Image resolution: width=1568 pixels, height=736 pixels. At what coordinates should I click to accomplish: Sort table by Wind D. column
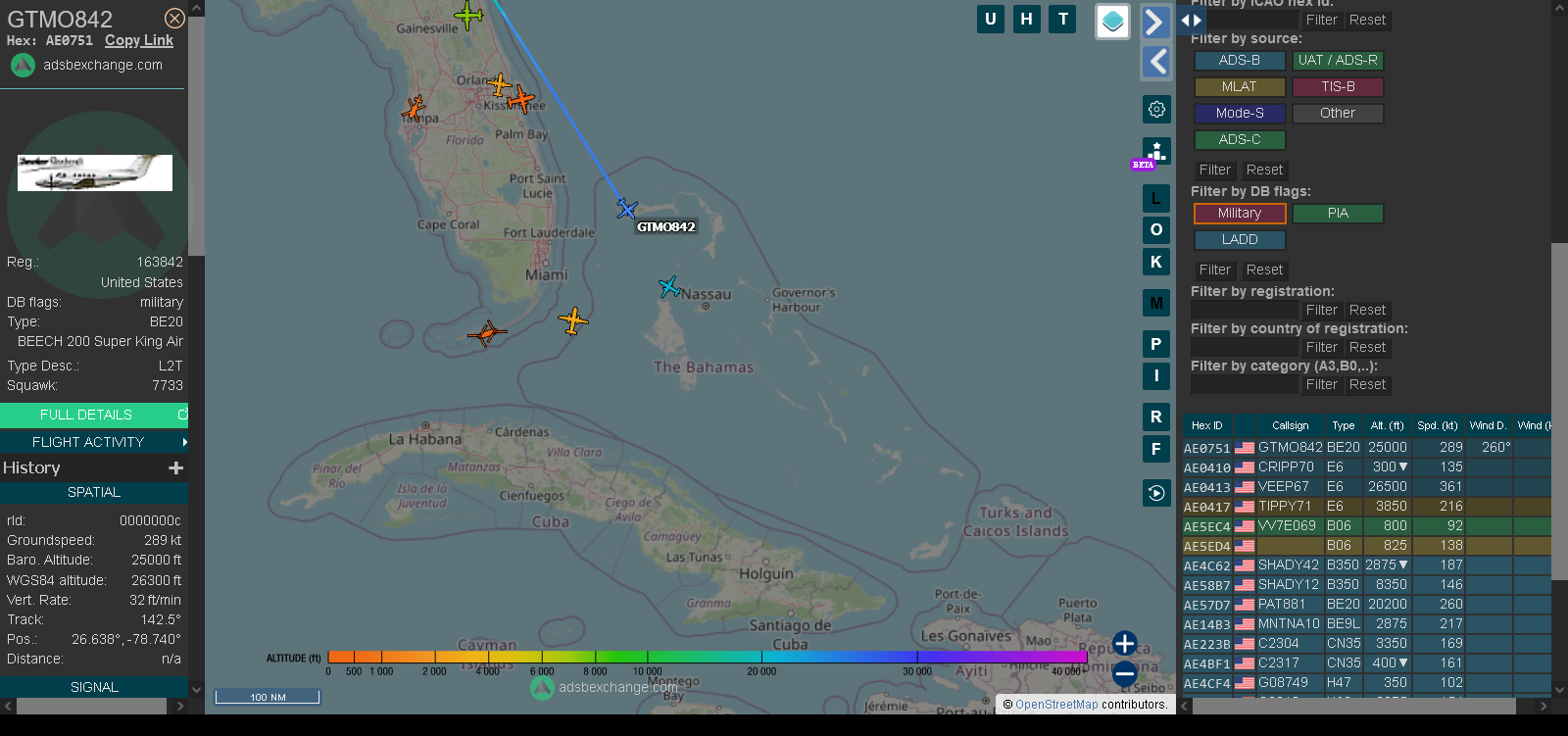click(1488, 425)
